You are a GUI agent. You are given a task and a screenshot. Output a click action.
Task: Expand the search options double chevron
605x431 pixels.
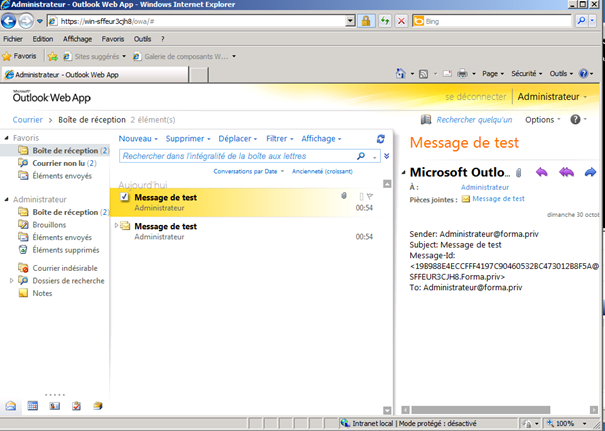387,156
